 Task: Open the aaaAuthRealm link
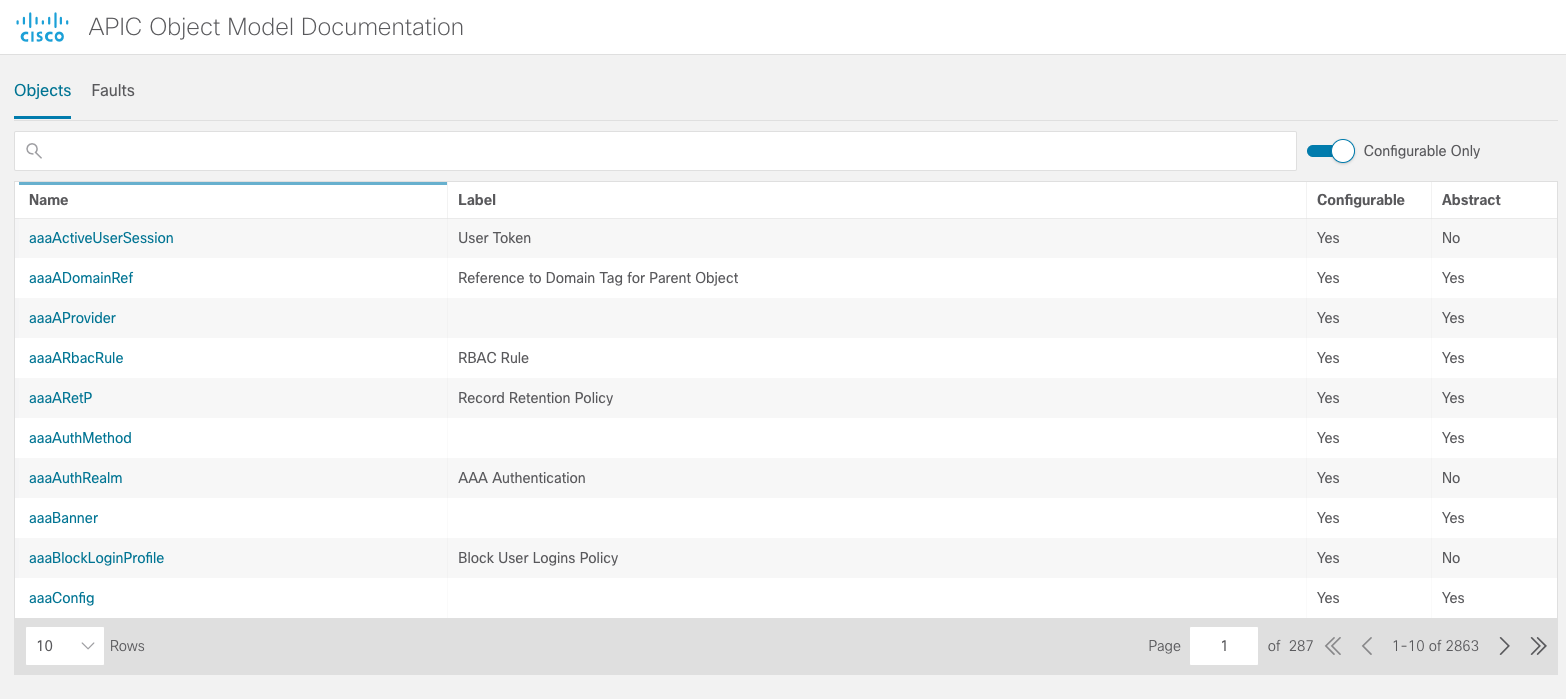76,478
